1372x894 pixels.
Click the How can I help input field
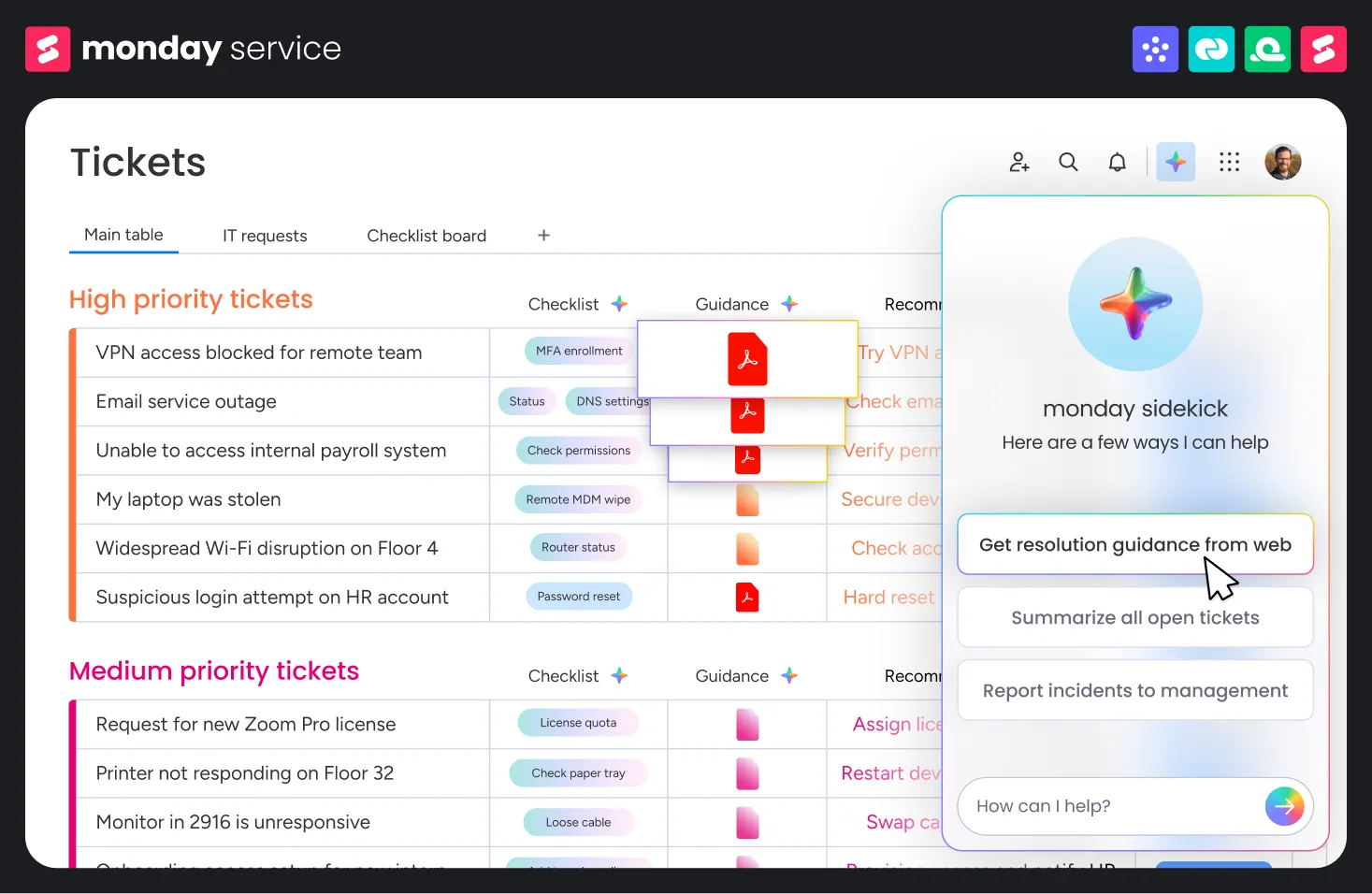(1113, 806)
